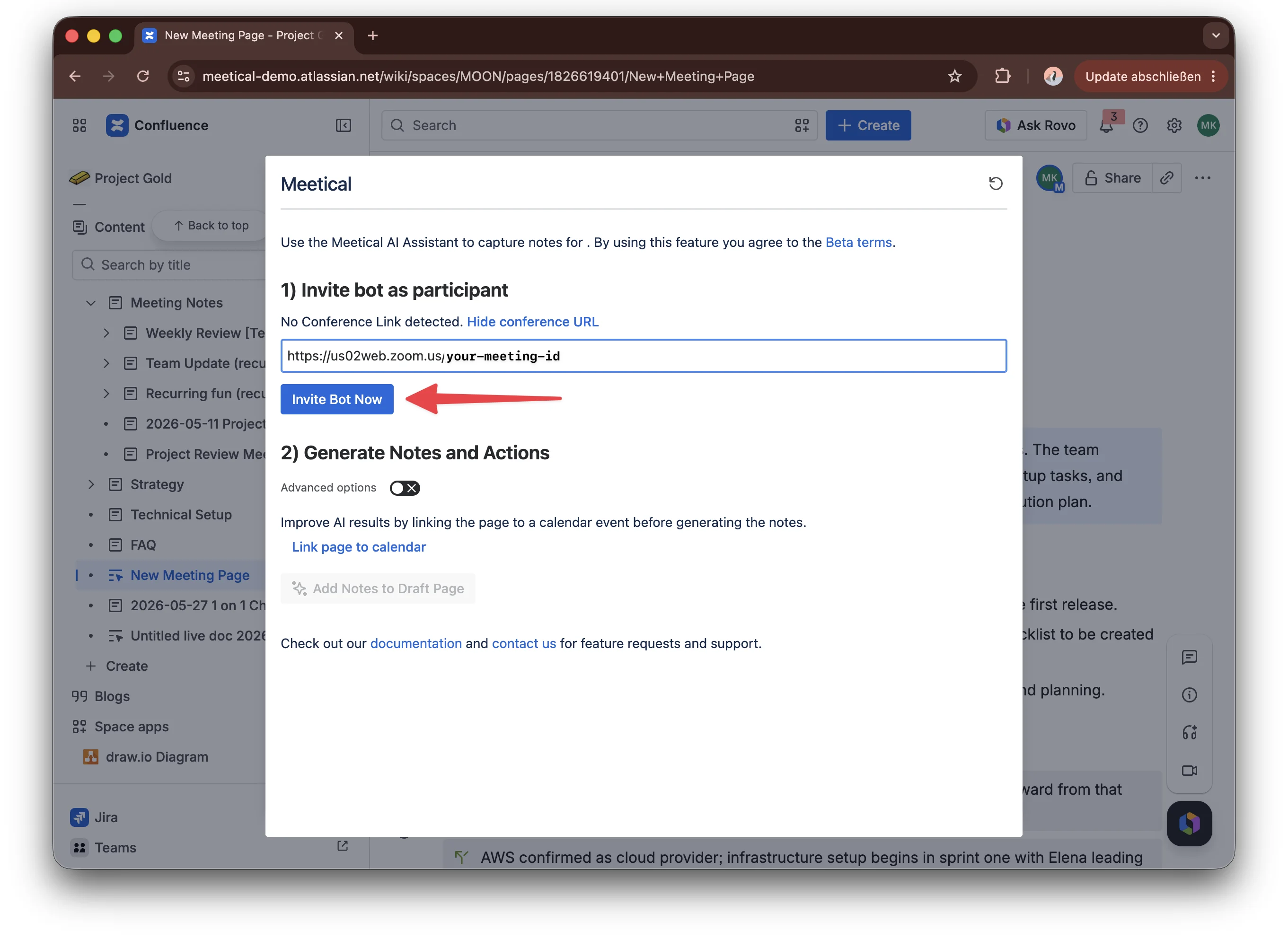The image size is (1288, 939).
Task: Click the Update abschließen button
Action: [1150, 76]
